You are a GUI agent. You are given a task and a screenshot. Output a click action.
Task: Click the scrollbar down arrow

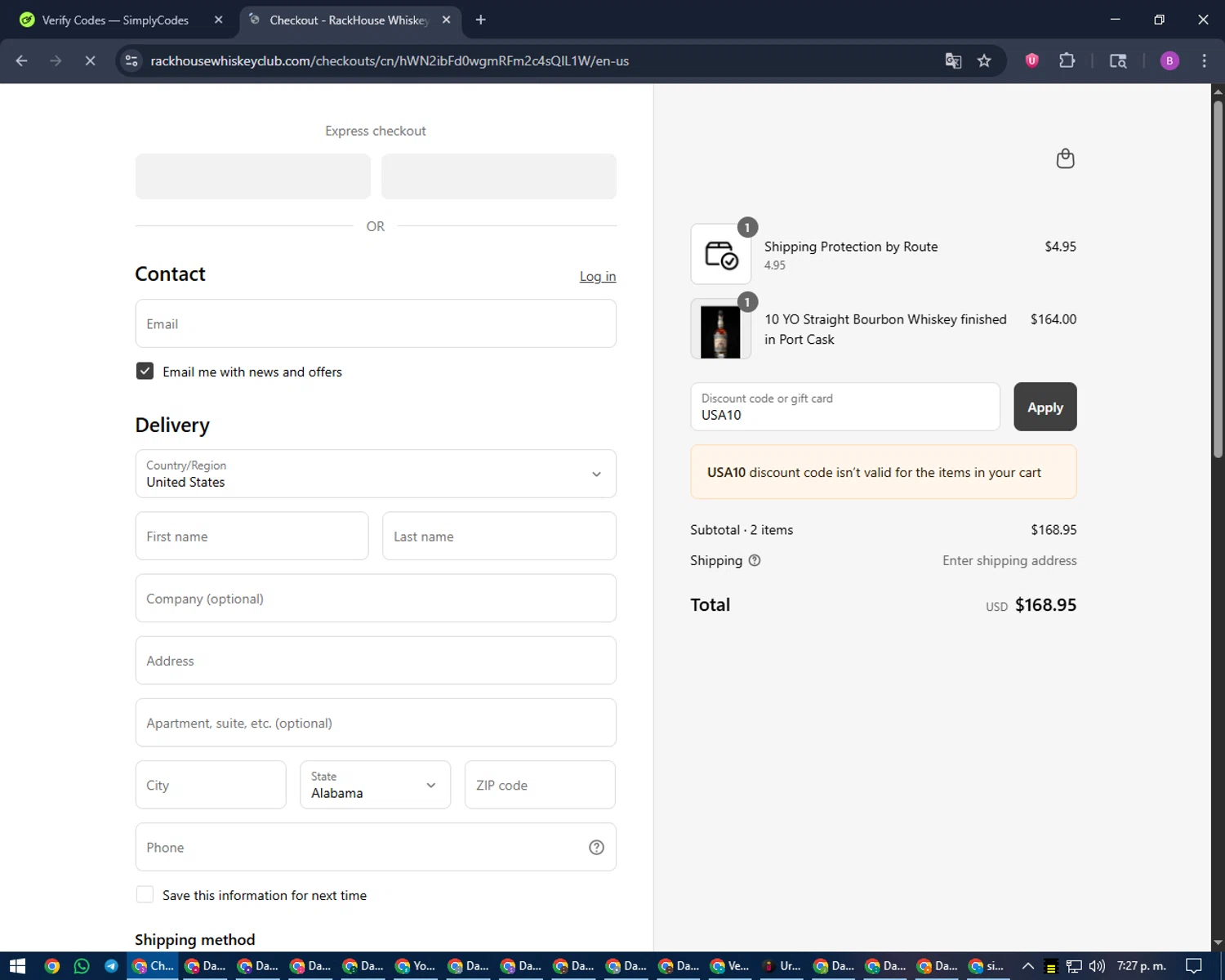tap(1218, 943)
